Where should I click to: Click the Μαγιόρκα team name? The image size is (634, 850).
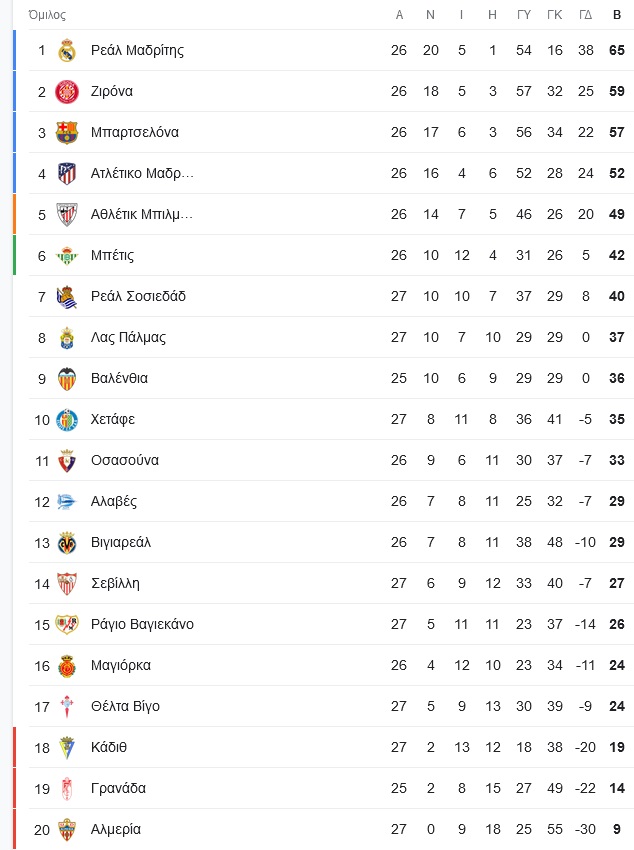(120, 665)
